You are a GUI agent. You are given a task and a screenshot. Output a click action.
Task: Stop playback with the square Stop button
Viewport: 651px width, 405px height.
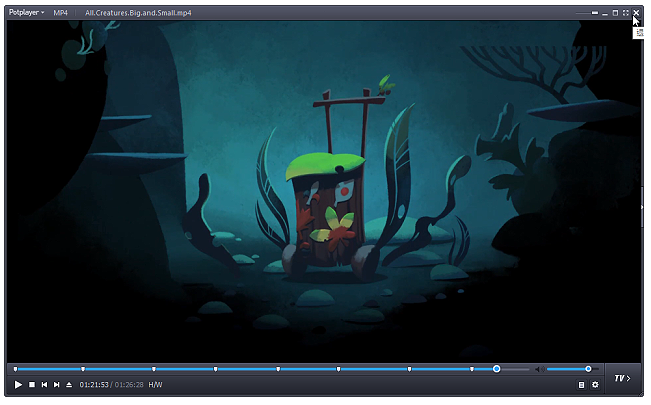32,385
